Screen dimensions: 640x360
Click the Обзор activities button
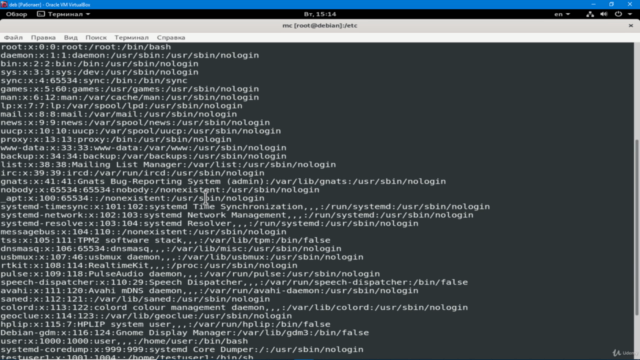click(x=16, y=14)
